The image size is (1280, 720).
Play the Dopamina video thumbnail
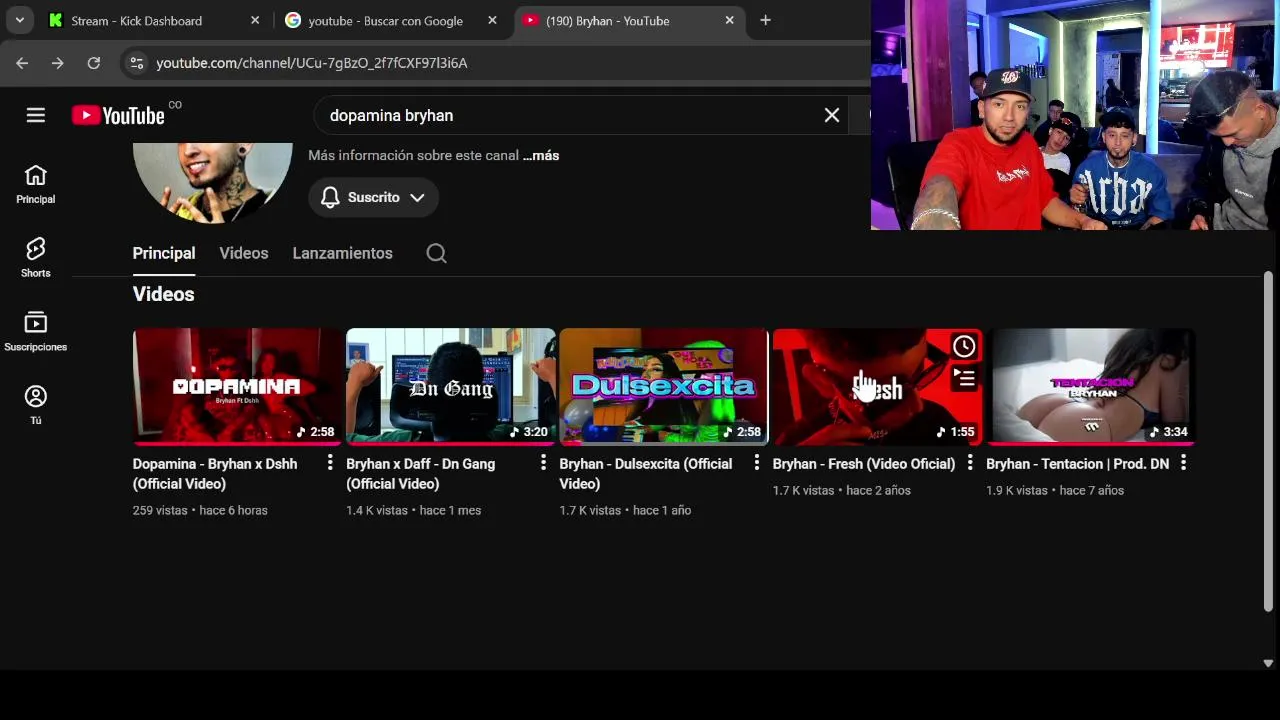[x=238, y=386]
